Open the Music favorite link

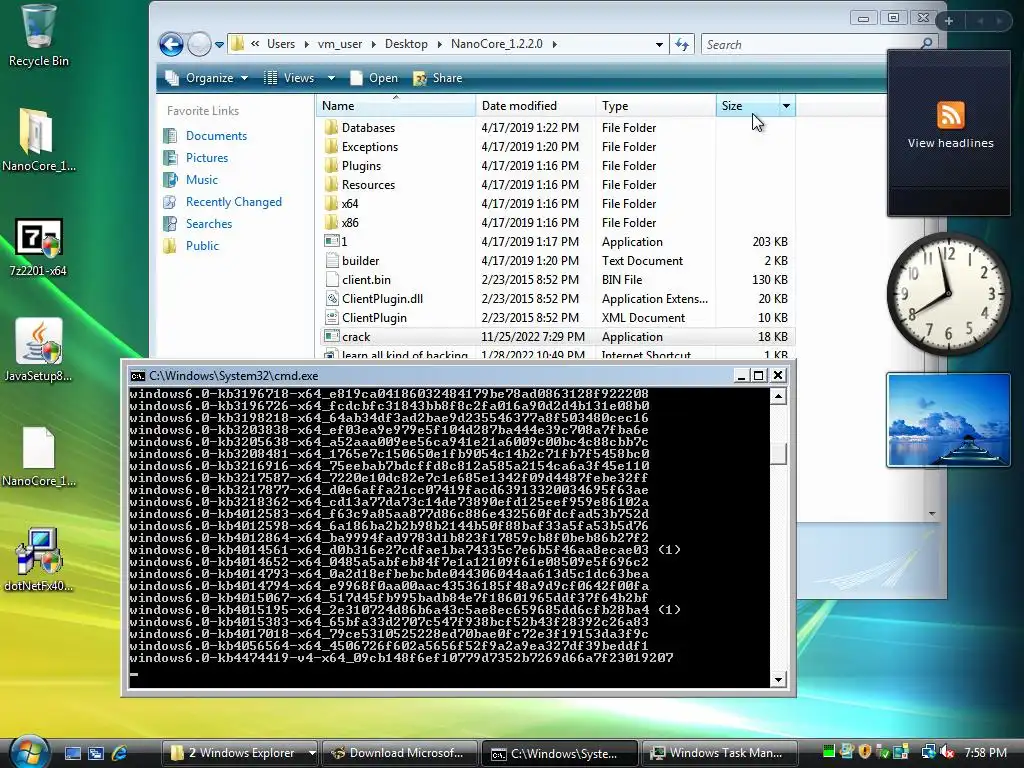tap(201, 180)
